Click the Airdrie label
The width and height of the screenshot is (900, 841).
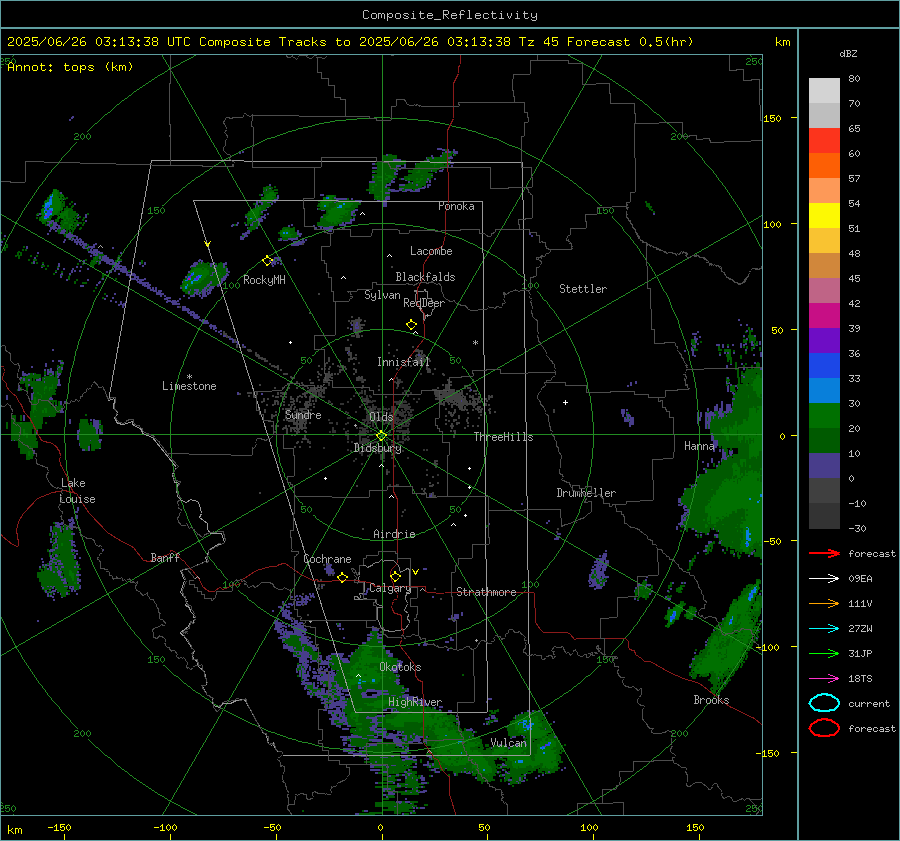[394, 534]
